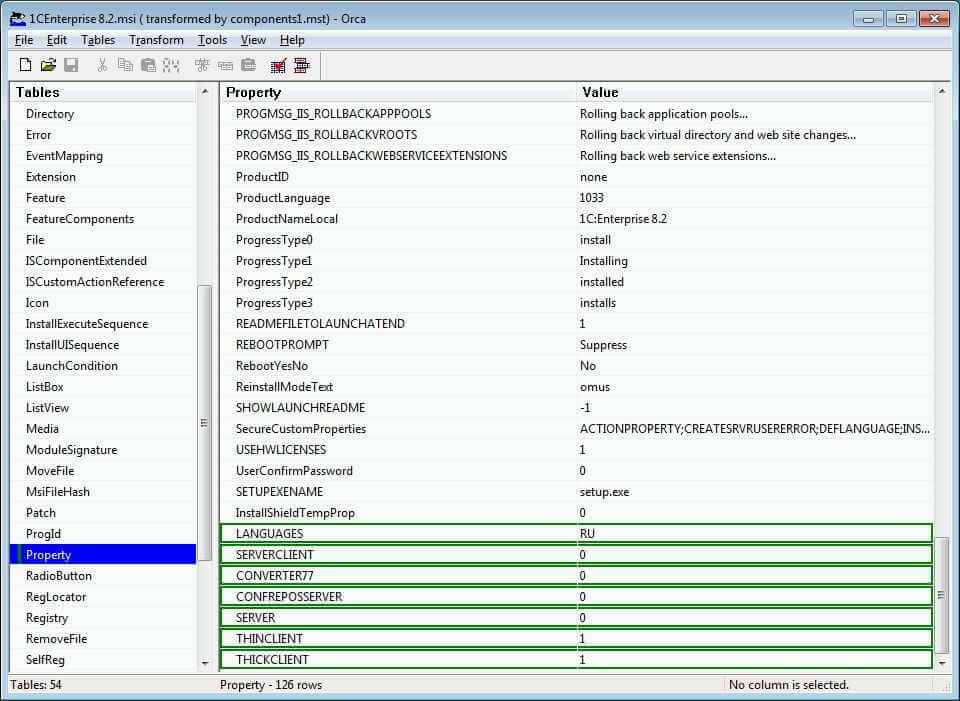
Task: Open the File menu
Action: [x=24, y=40]
